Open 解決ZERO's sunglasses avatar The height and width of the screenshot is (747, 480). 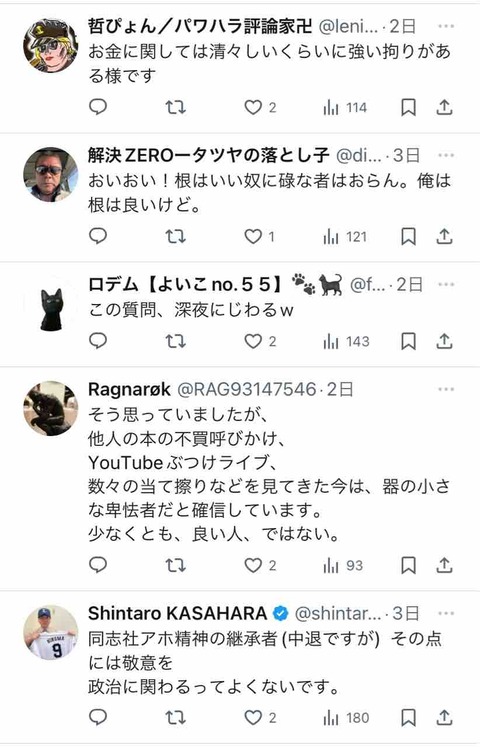tap(50, 175)
